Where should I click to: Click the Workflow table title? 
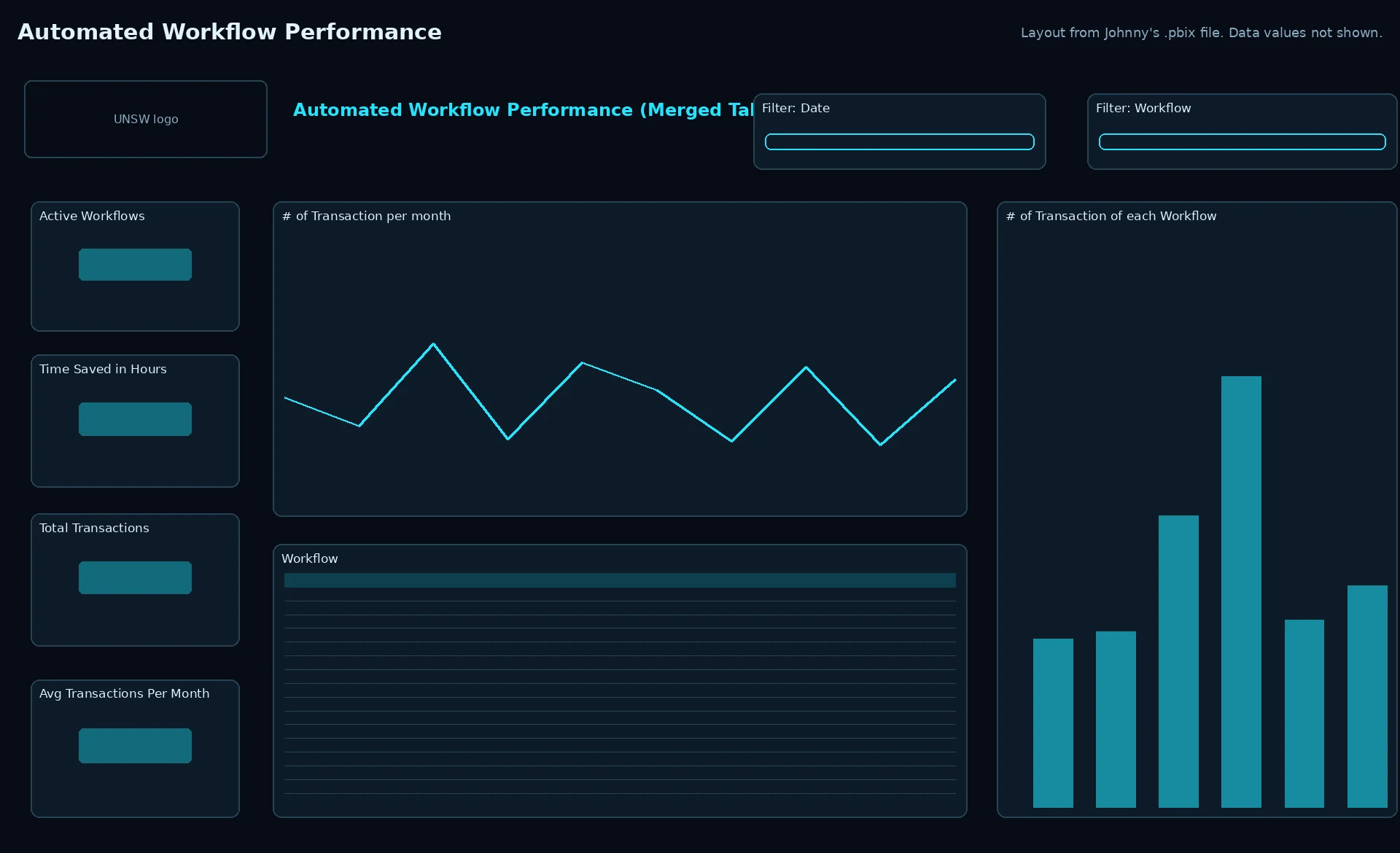click(310, 558)
